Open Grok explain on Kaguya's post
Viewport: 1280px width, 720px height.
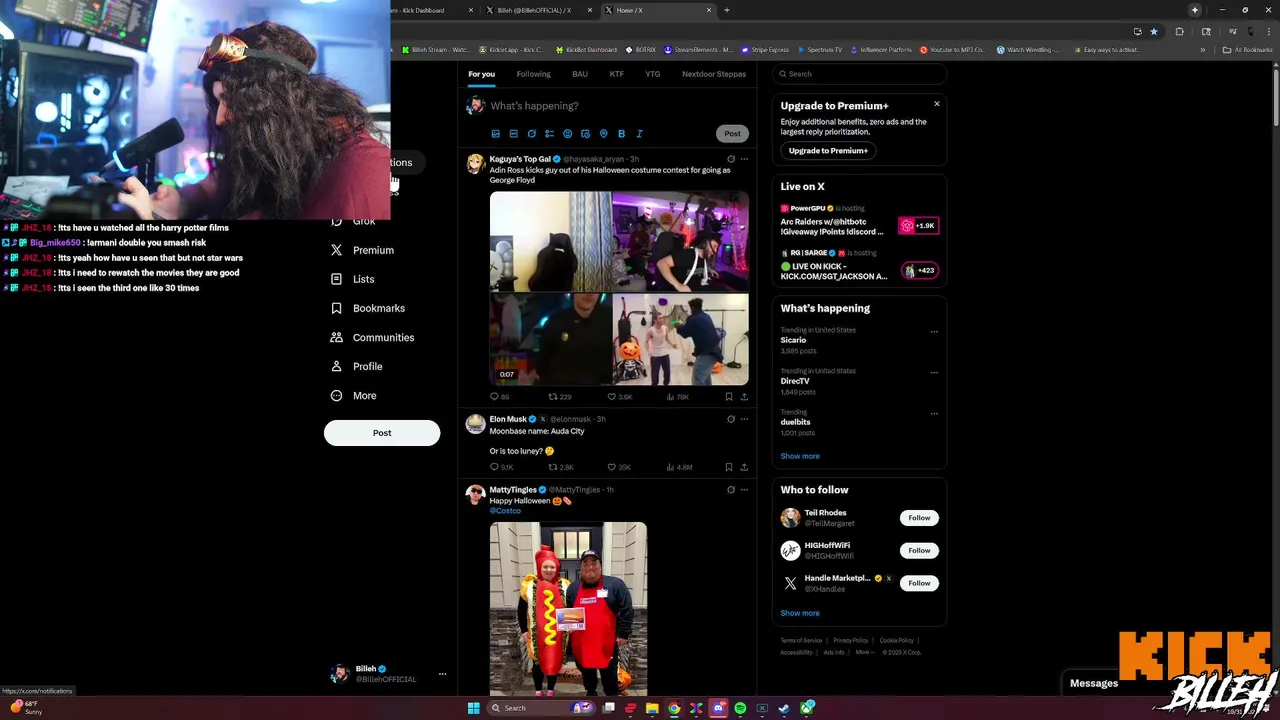pos(730,159)
